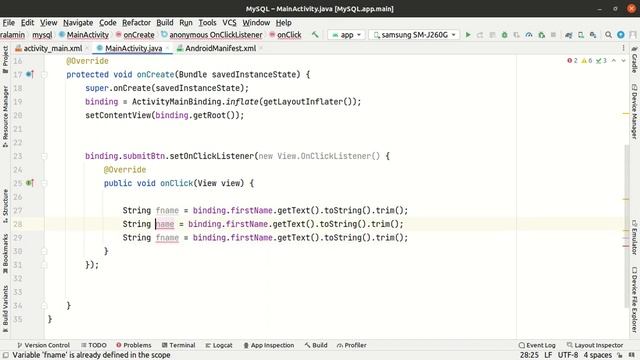Go to previous highlighted error arrow
Screen dimensions: 640x360
click(613, 60)
